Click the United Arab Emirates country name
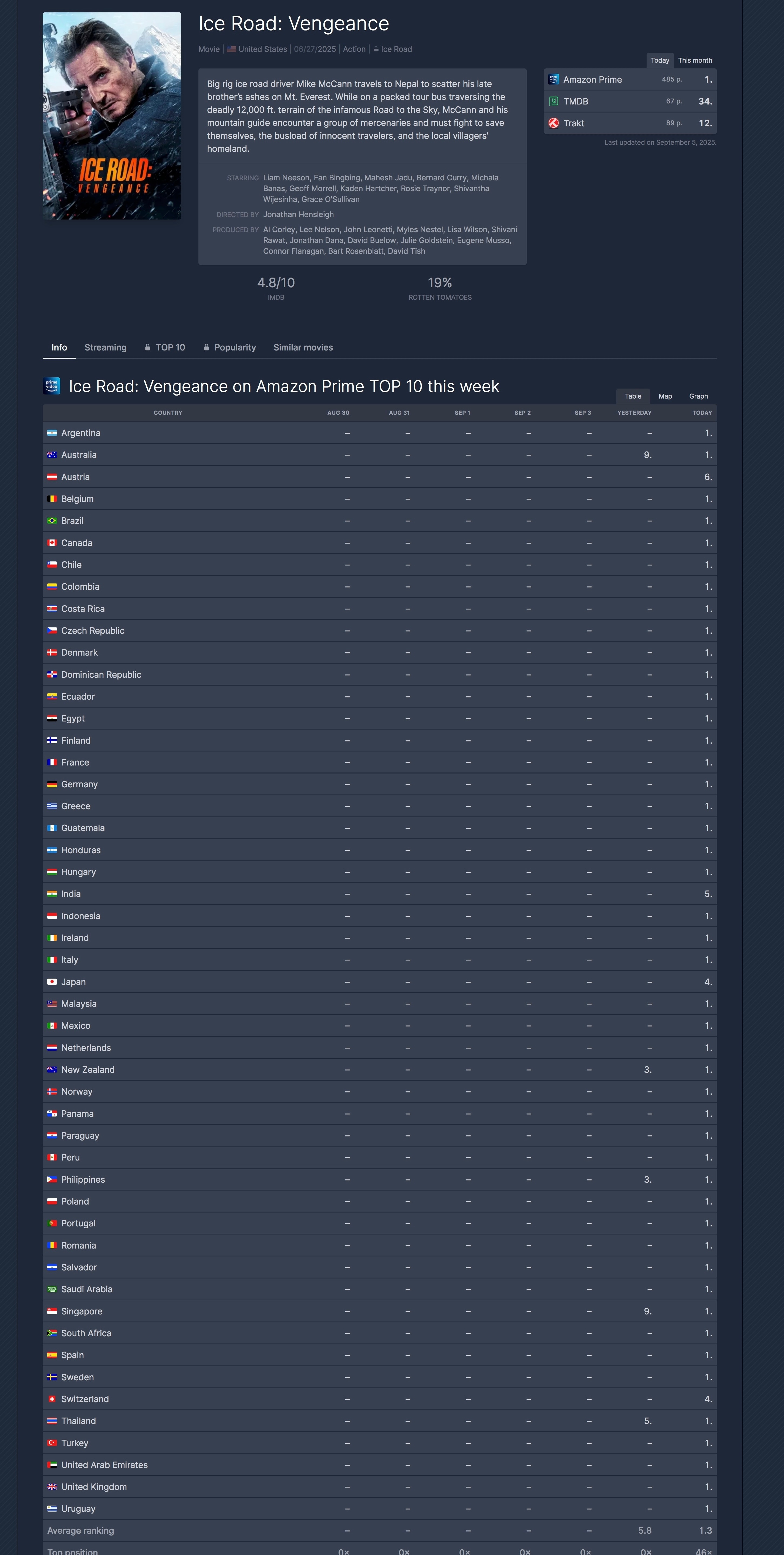 coord(104,1465)
